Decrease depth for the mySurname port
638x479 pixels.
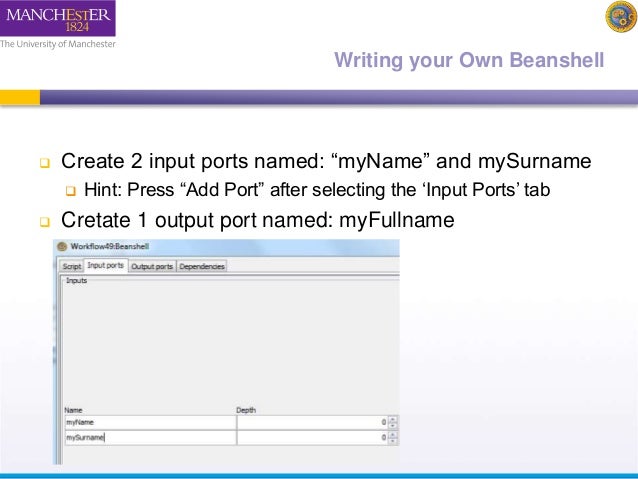point(393,441)
